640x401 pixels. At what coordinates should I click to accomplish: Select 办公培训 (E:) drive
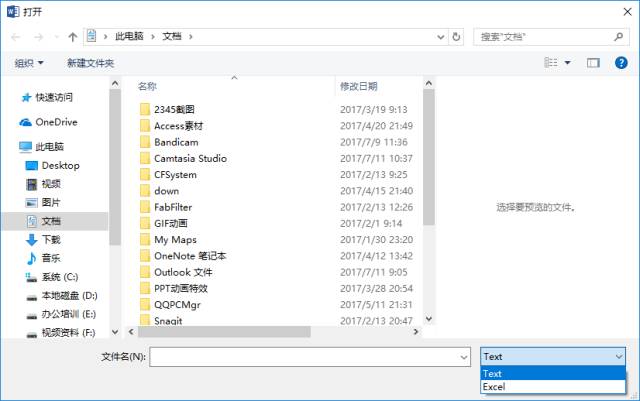[69, 314]
